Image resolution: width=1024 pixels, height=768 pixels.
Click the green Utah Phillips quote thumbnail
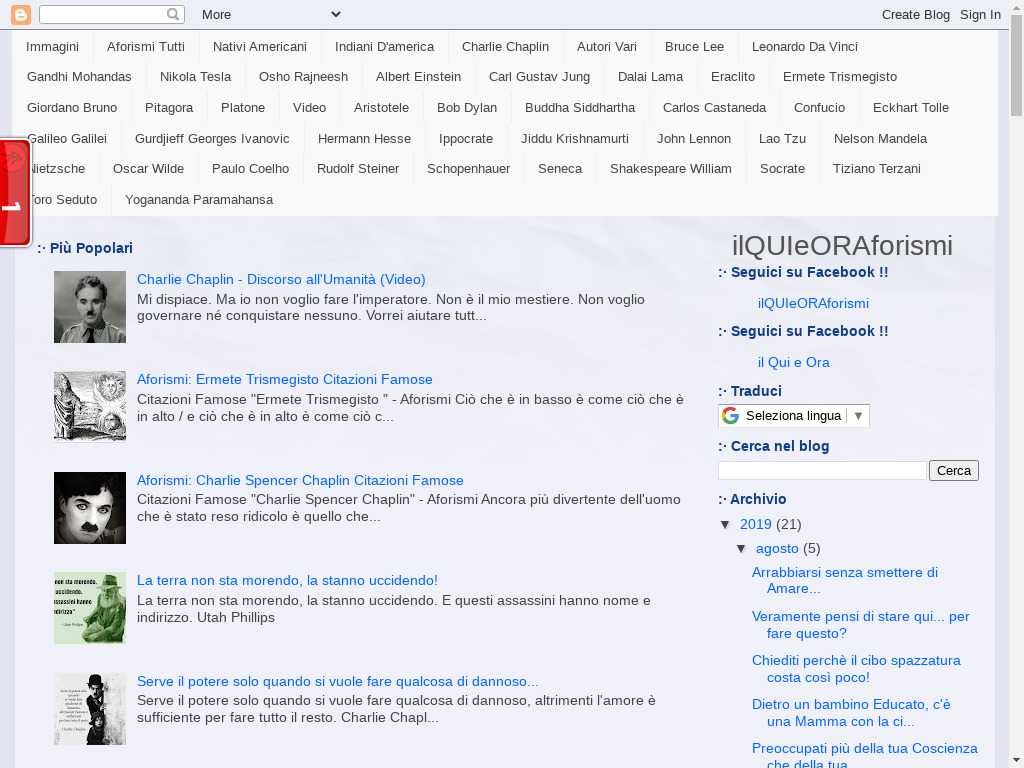click(90, 608)
